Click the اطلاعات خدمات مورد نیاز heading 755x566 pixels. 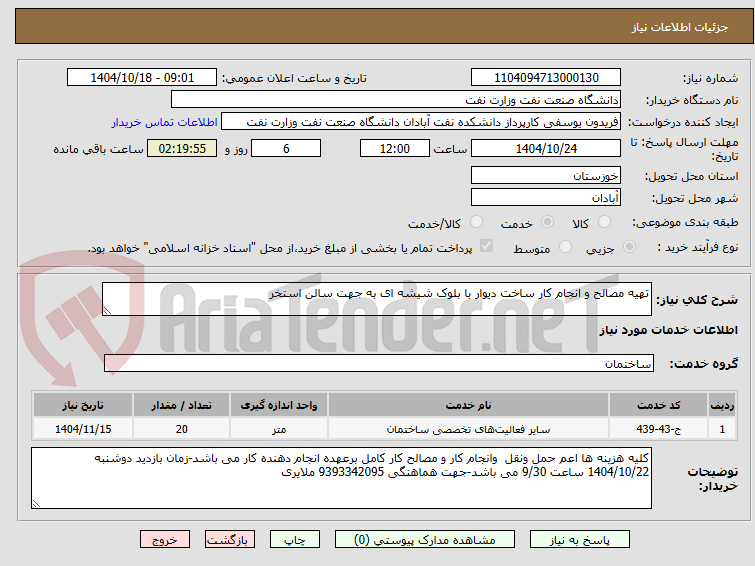point(668,330)
